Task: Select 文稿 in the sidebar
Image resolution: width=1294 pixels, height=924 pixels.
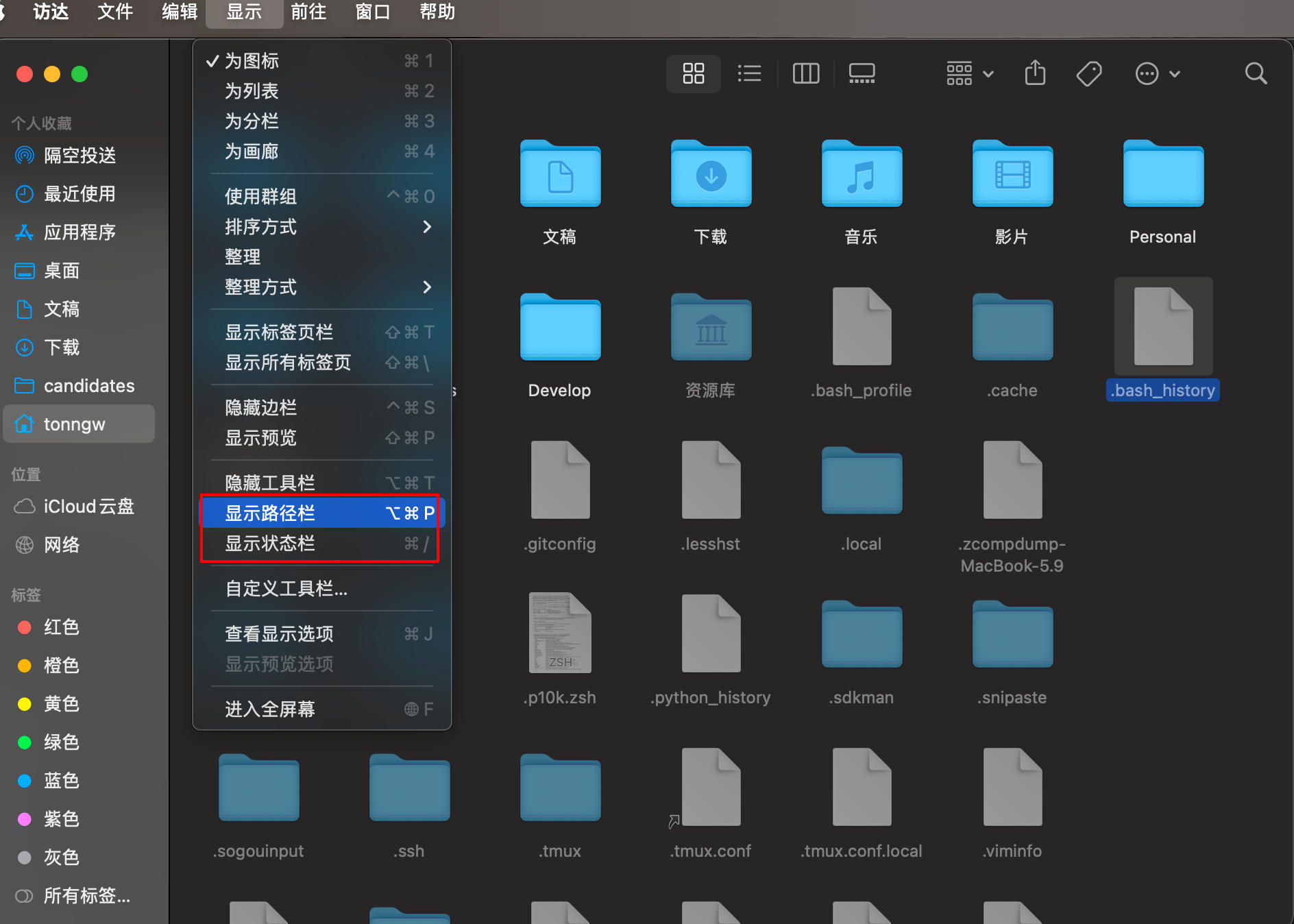Action: point(80,309)
